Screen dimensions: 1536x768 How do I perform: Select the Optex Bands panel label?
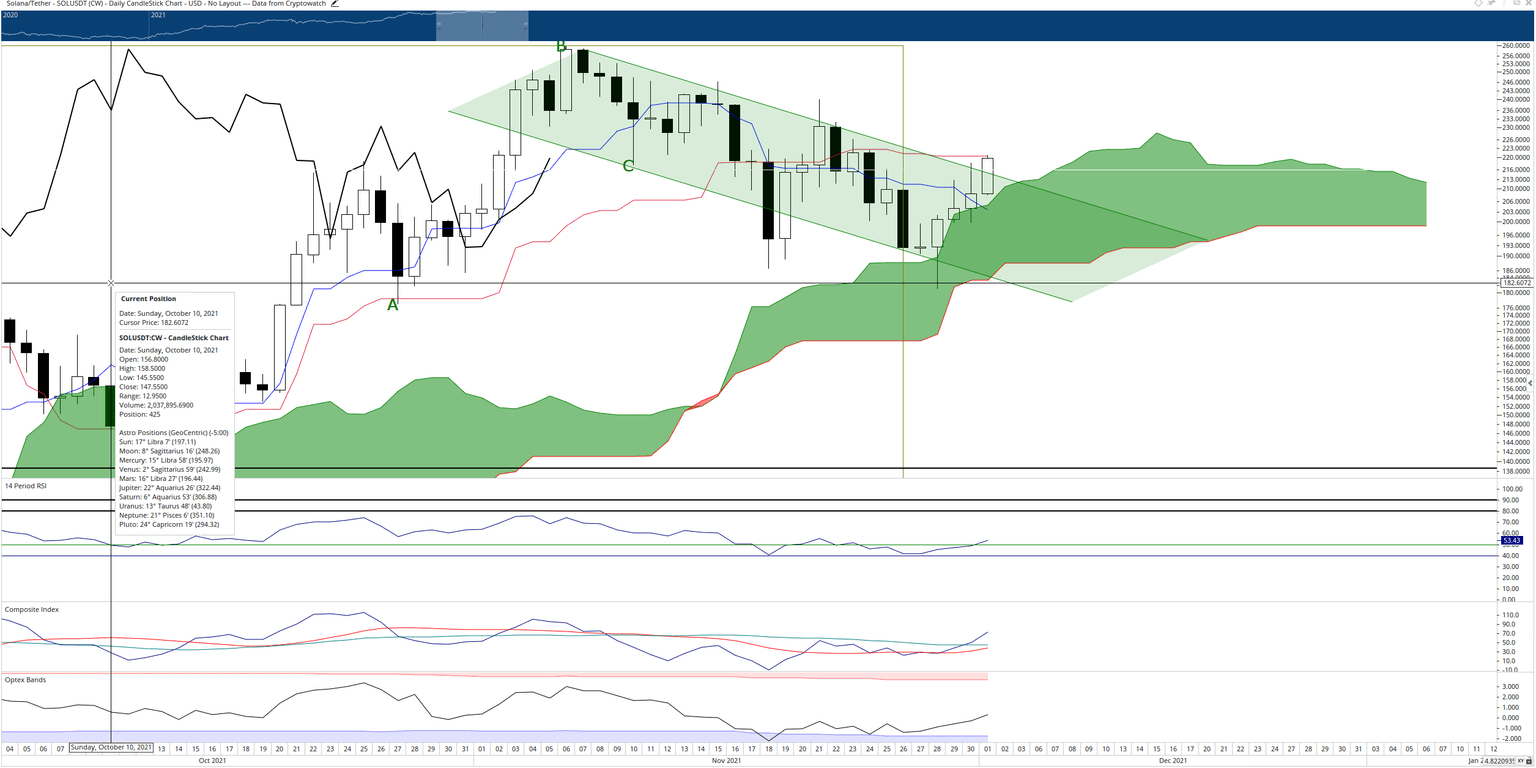tap(24, 680)
